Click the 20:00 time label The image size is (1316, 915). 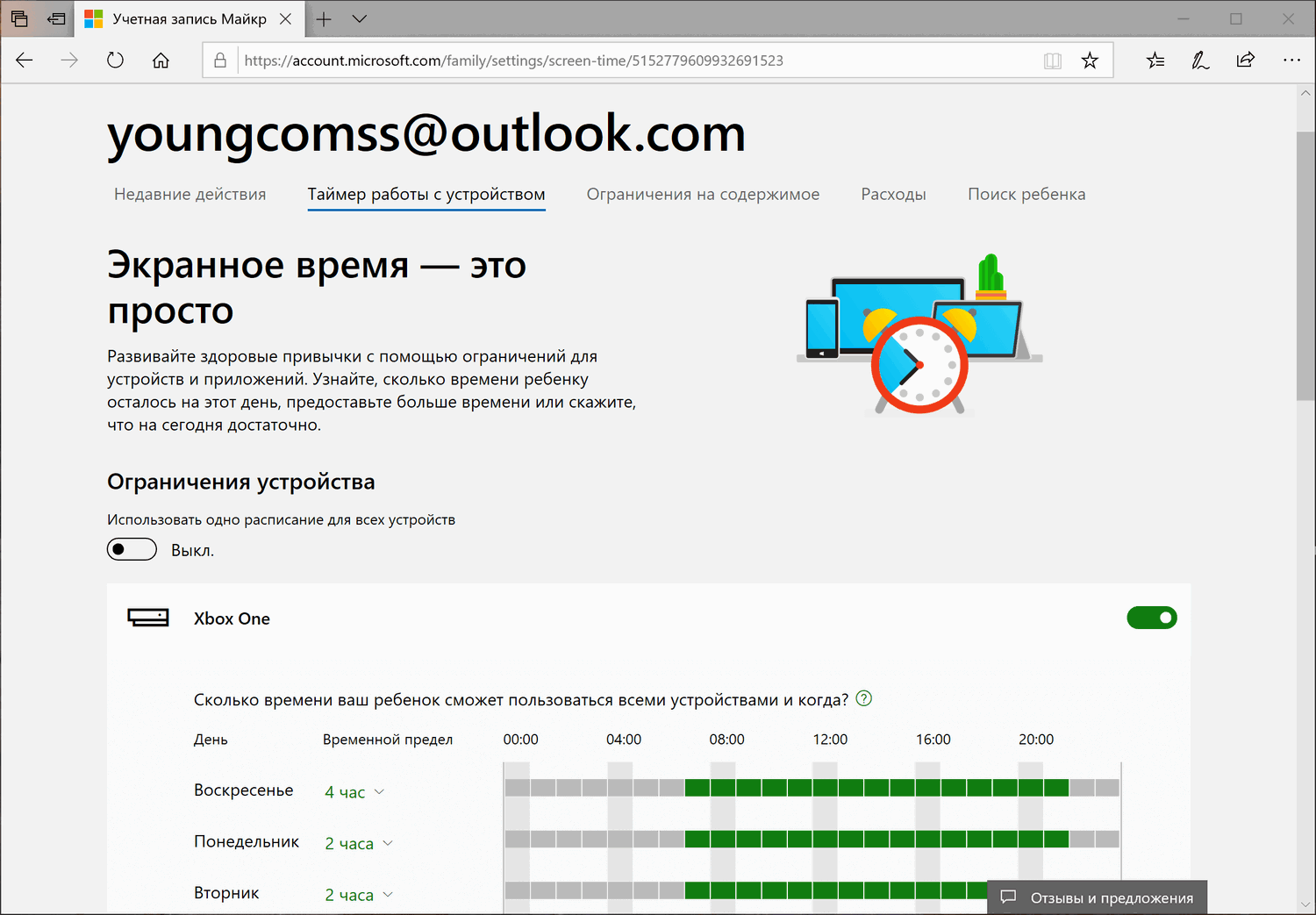pyautogui.click(x=1036, y=740)
